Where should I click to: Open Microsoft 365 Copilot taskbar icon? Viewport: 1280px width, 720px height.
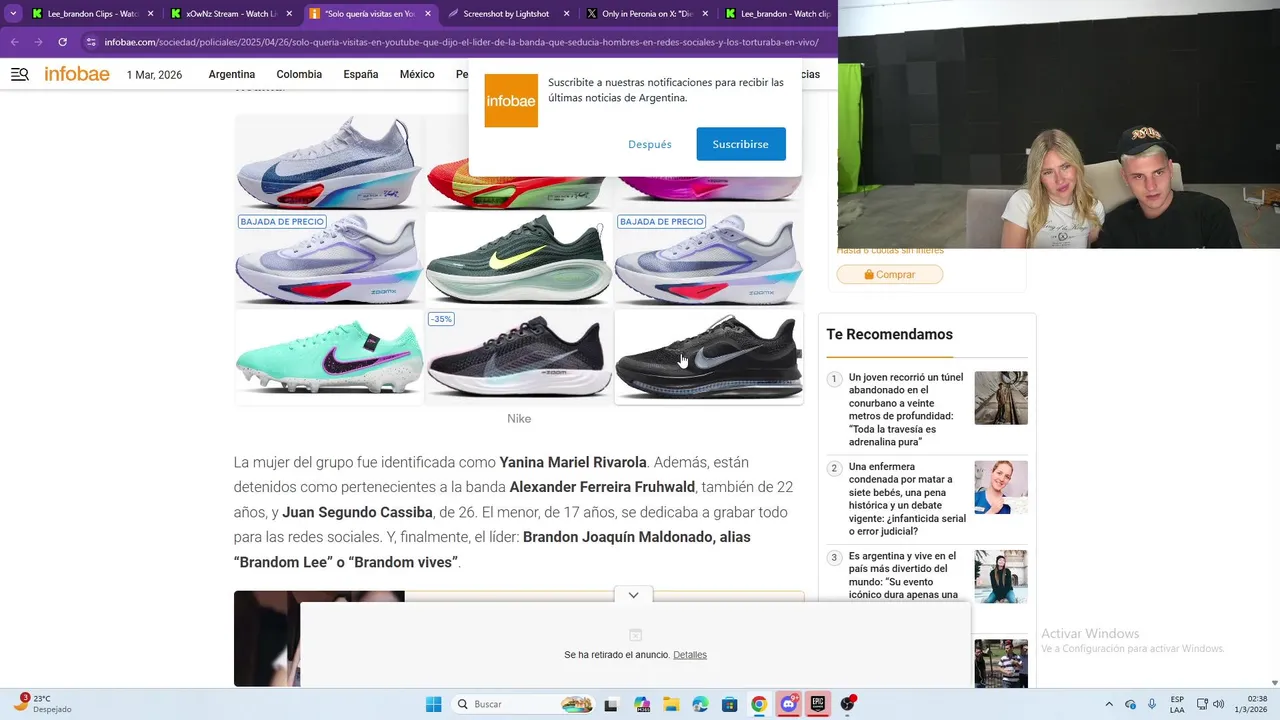642,704
